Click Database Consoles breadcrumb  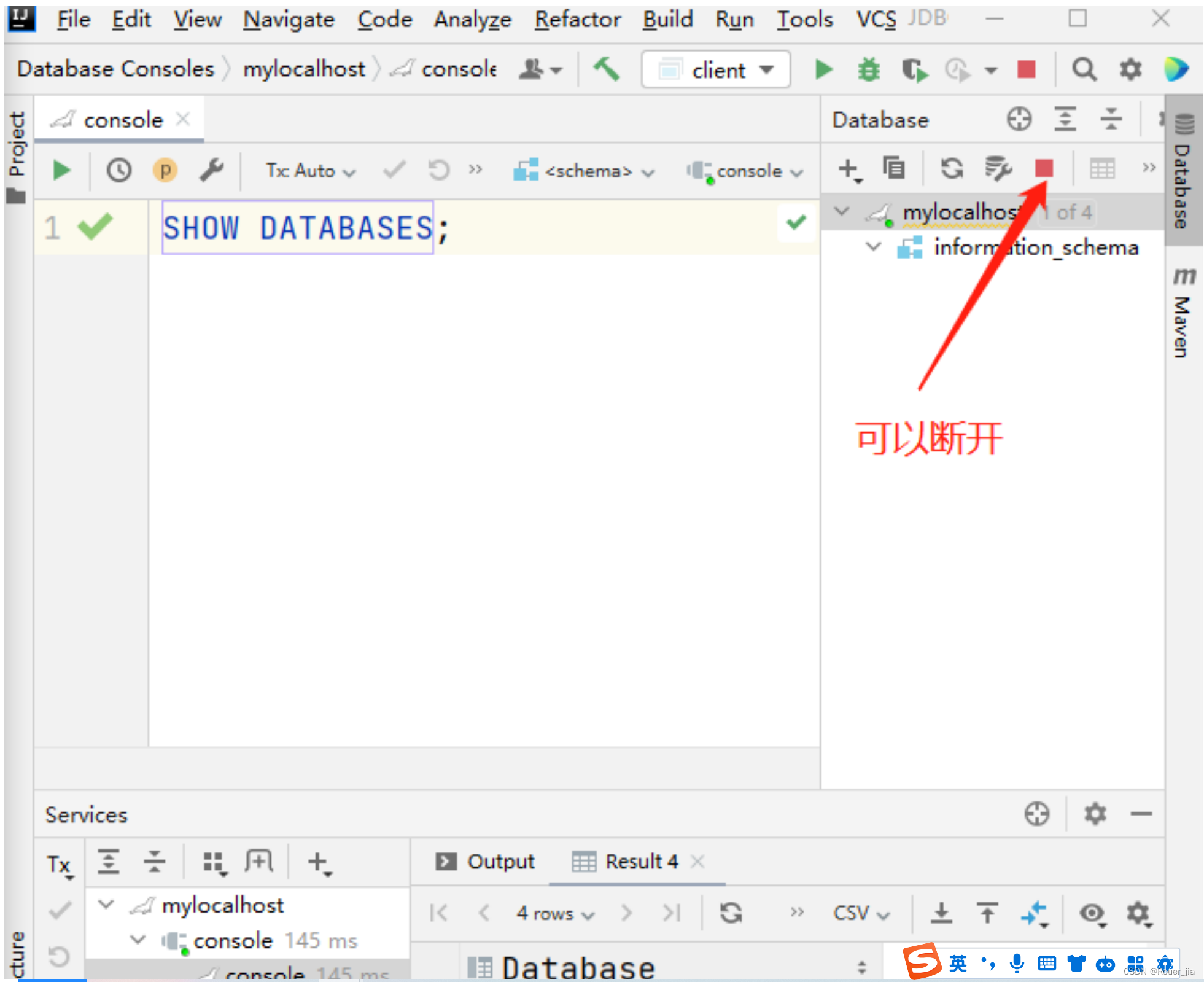116,69
